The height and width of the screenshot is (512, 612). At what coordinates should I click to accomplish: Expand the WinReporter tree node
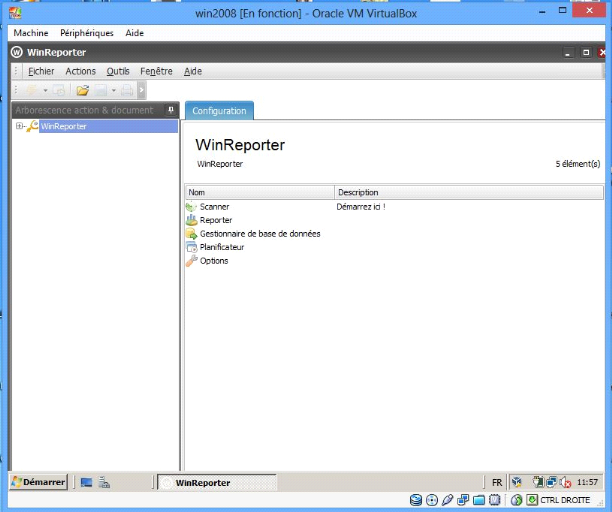(19, 126)
